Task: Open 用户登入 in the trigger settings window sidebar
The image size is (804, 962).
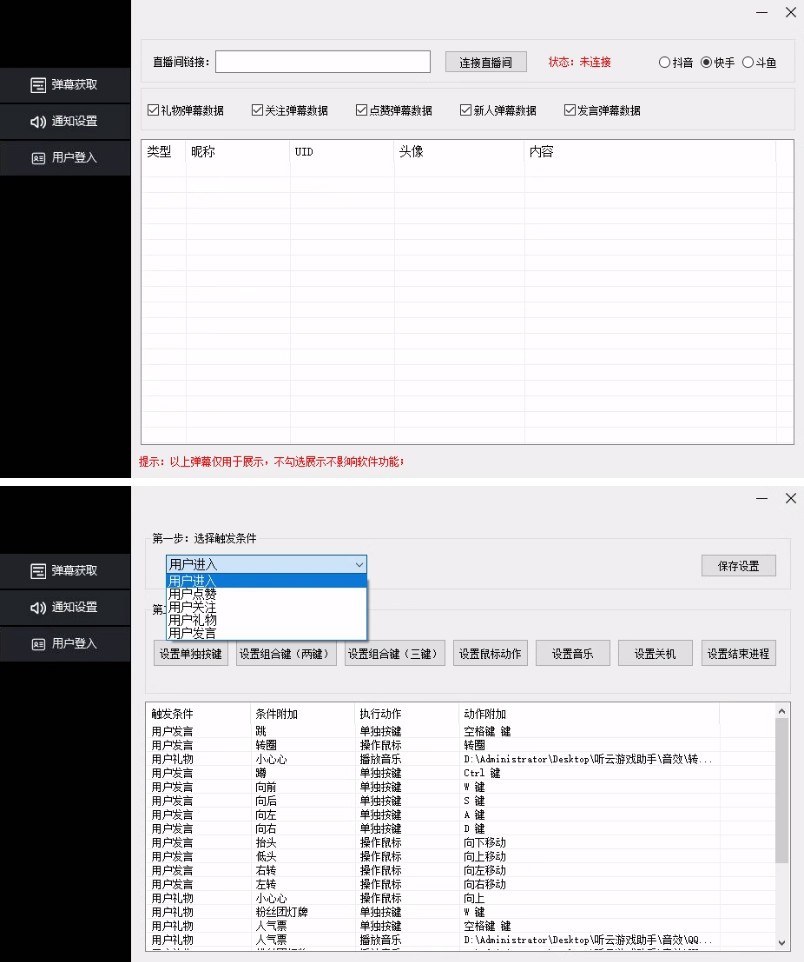Action: point(64,644)
